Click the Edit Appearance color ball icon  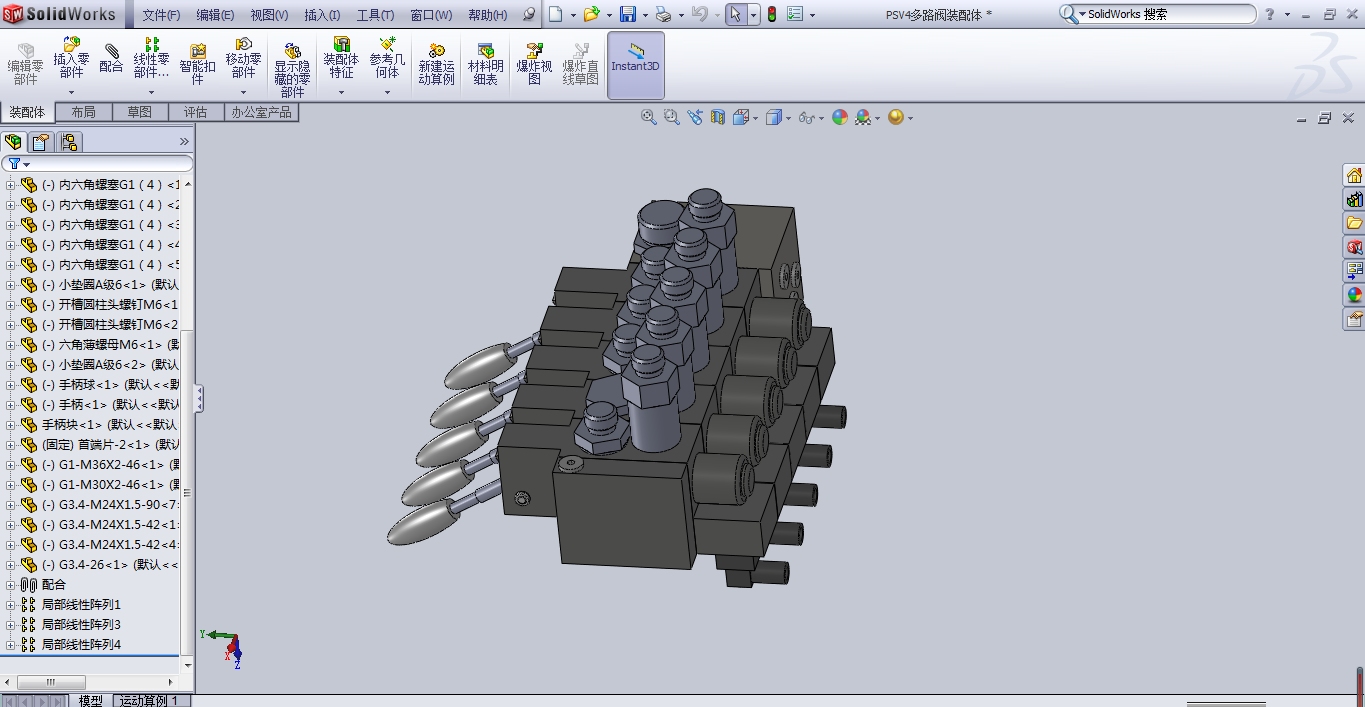840,117
